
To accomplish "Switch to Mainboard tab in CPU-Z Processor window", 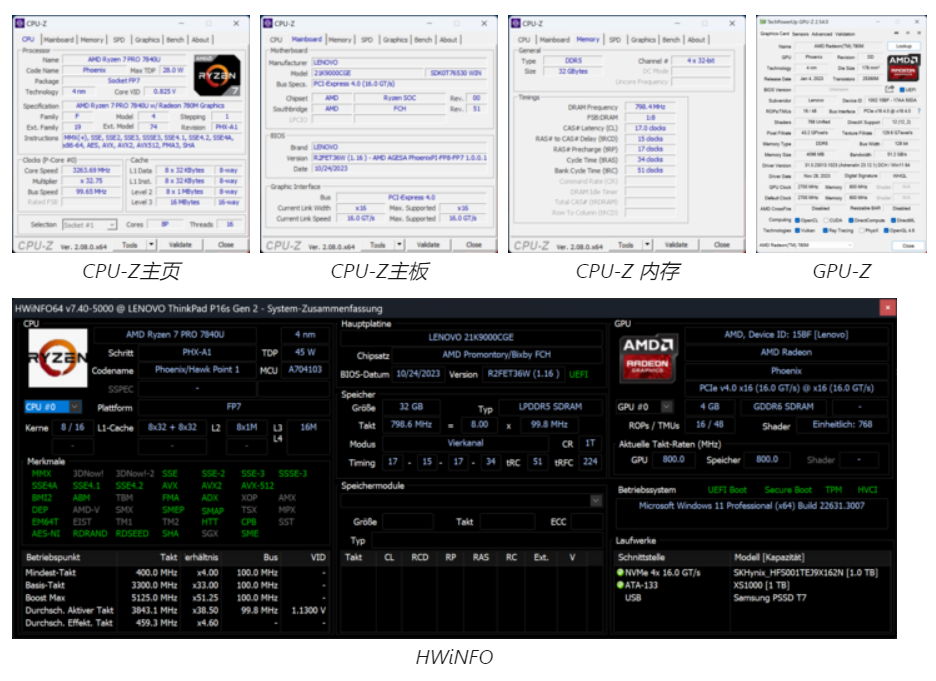I will 58,40.
